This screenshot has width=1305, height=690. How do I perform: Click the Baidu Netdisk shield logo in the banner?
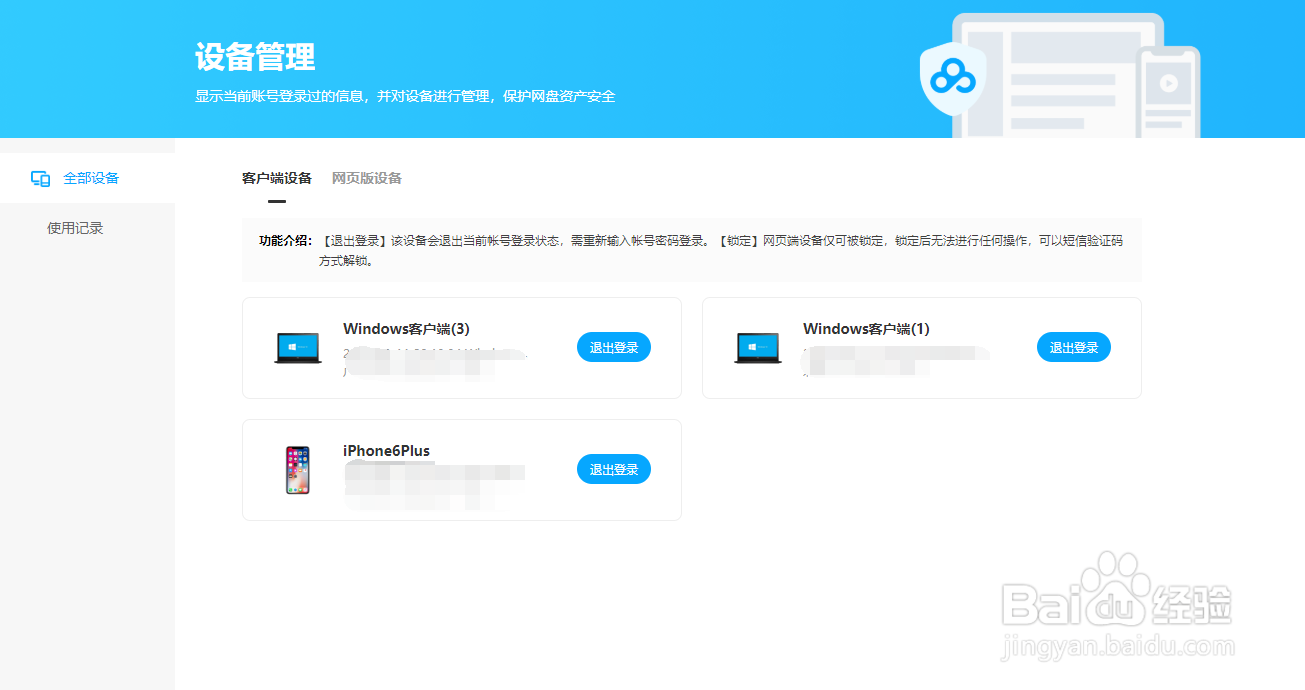pyautogui.click(x=953, y=80)
